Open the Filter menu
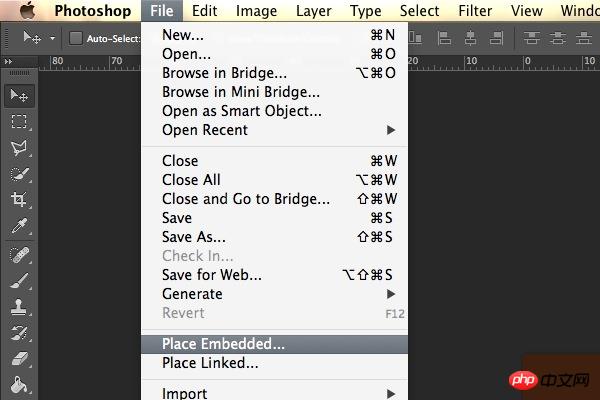This screenshot has height=400, width=600. 475,11
